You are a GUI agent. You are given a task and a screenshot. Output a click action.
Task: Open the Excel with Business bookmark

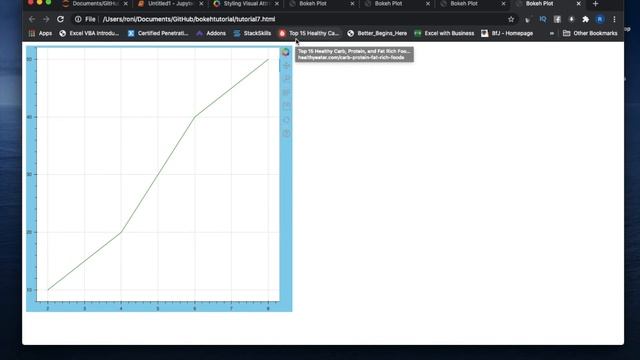pyautogui.click(x=444, y=33)
